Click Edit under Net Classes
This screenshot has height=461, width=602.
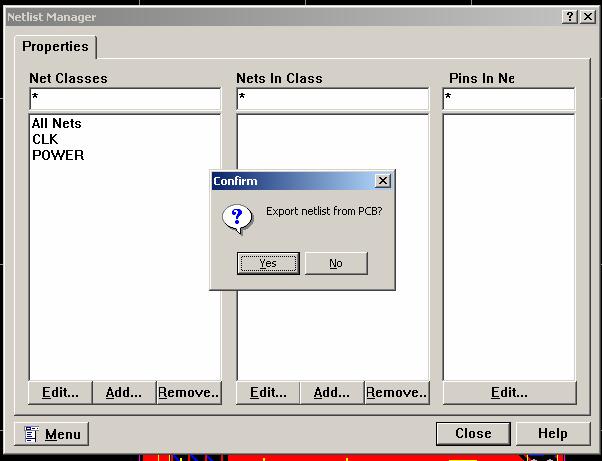coord(60,393)
